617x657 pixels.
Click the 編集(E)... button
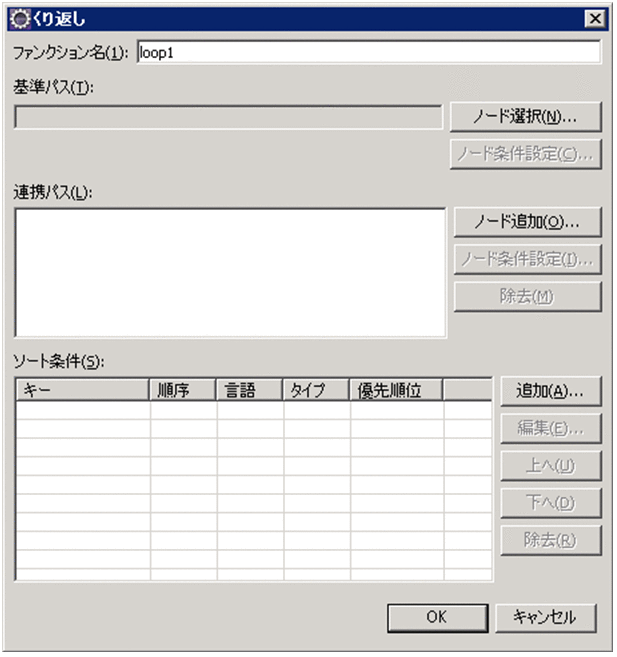(x=551, y=428)
